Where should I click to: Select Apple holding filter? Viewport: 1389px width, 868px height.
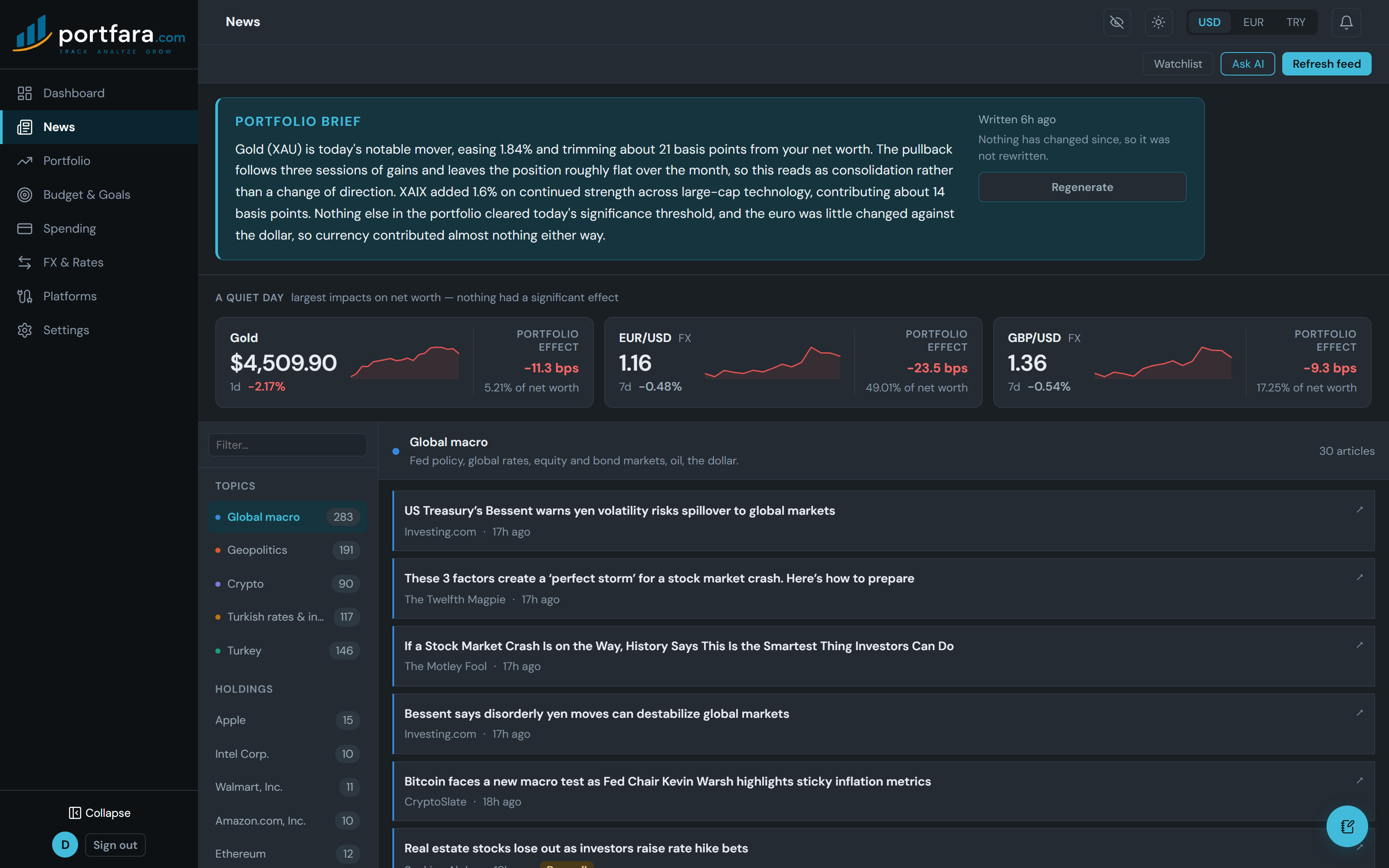(x=287, y=720)
